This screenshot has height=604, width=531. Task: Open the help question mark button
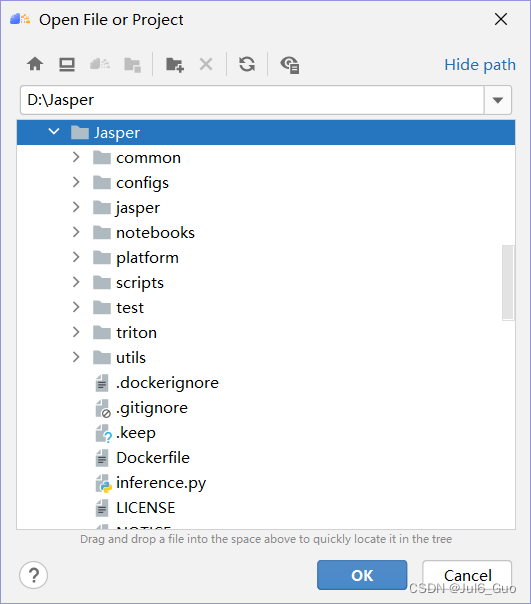[x=34, y=575]
